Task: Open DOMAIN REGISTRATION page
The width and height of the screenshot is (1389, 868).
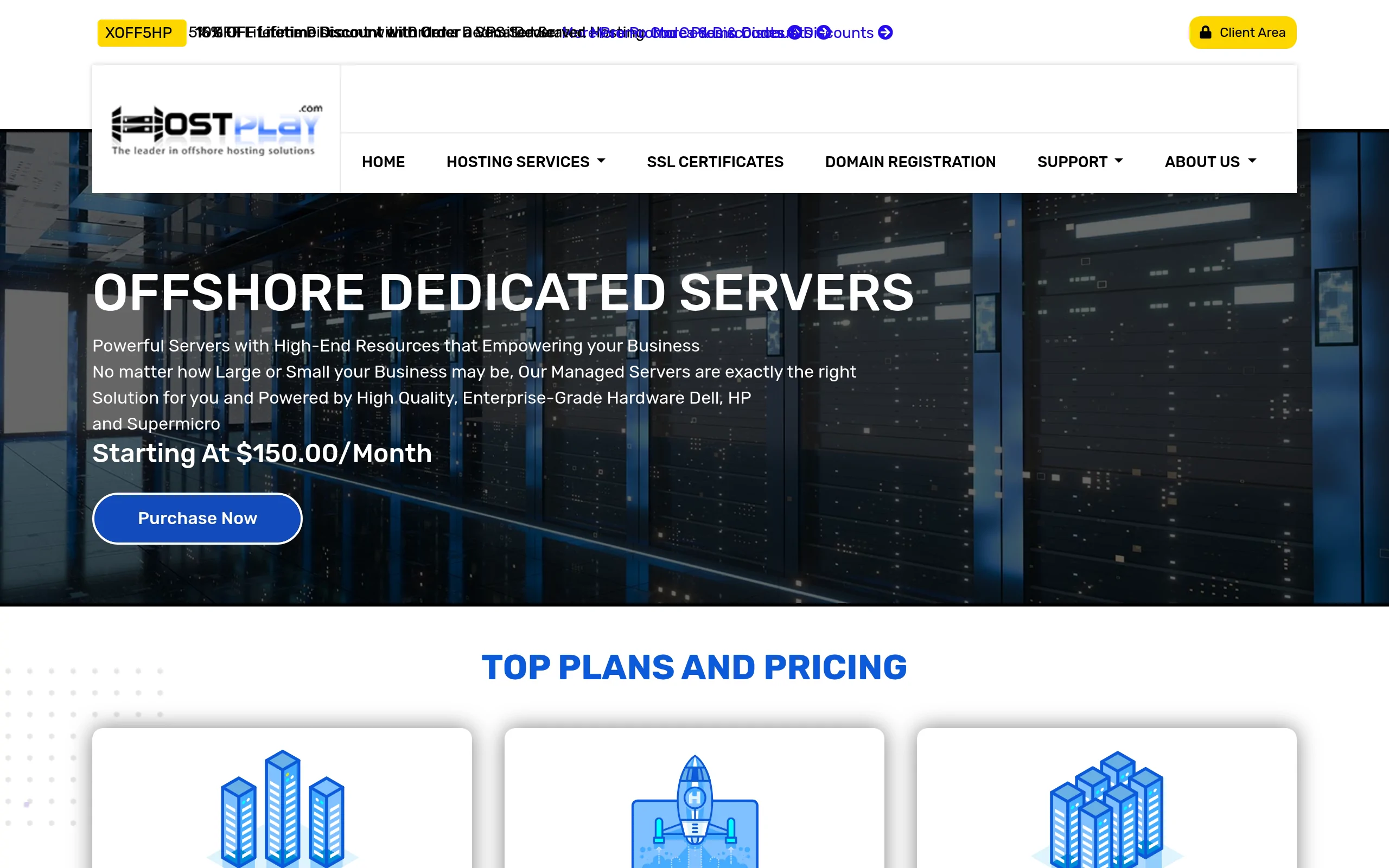Action: 910,162
